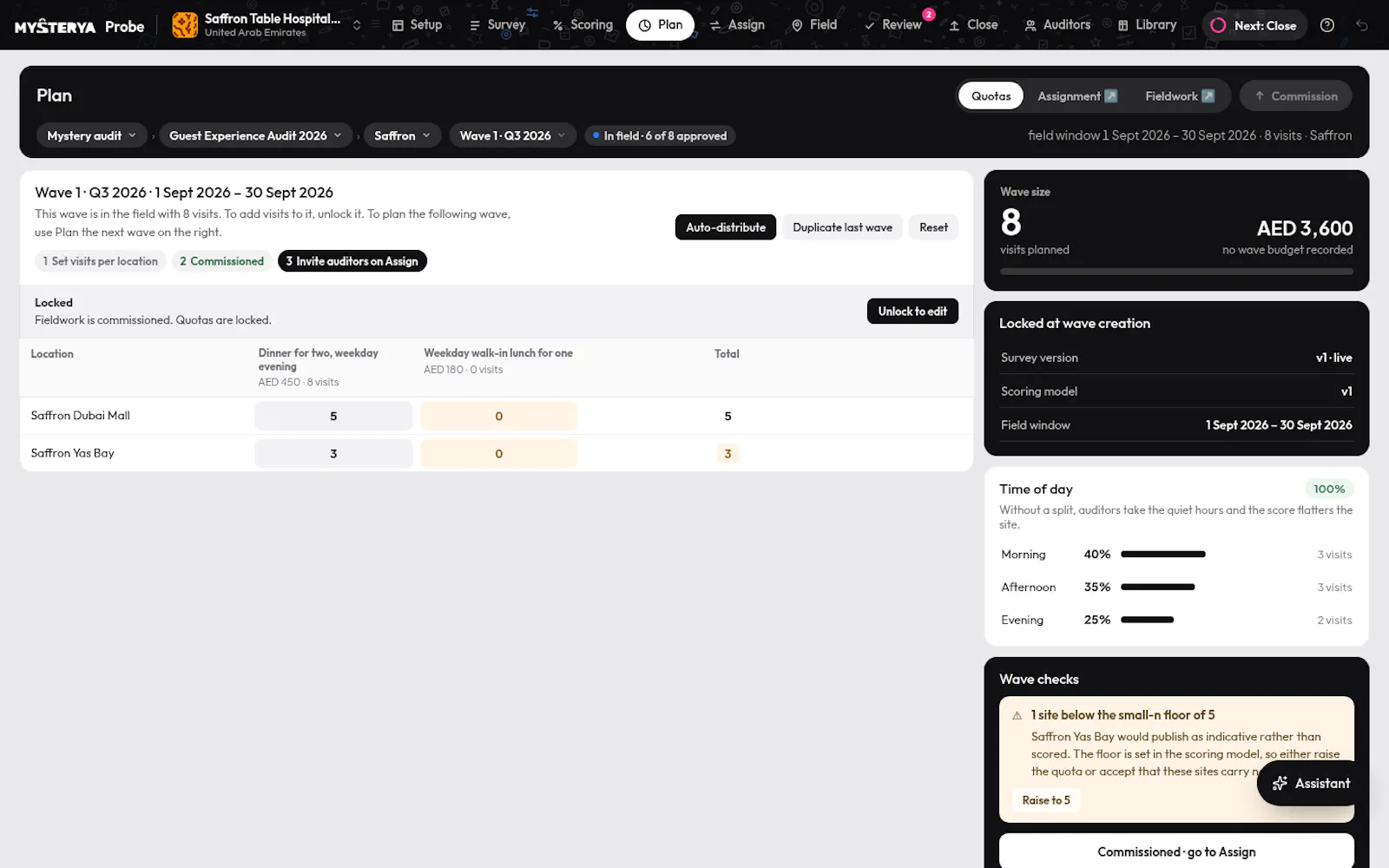Viewport: 1389px width, 868px height.
Task: Click the In field status pill
Action: pyautogui.click(x=660, y=135)
